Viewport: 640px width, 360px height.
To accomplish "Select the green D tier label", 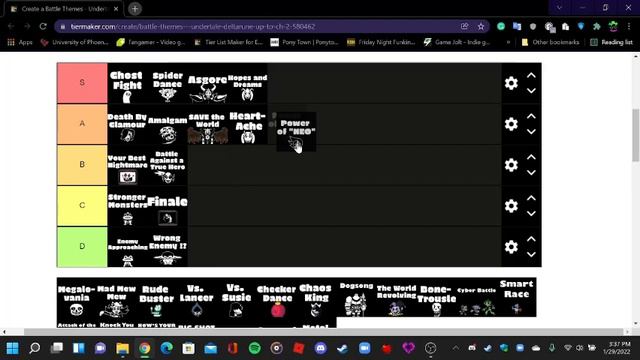I will (82, 247).
